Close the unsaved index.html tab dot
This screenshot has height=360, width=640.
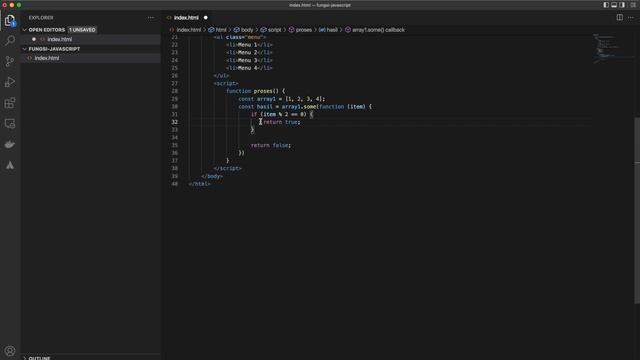pos(206,18)
